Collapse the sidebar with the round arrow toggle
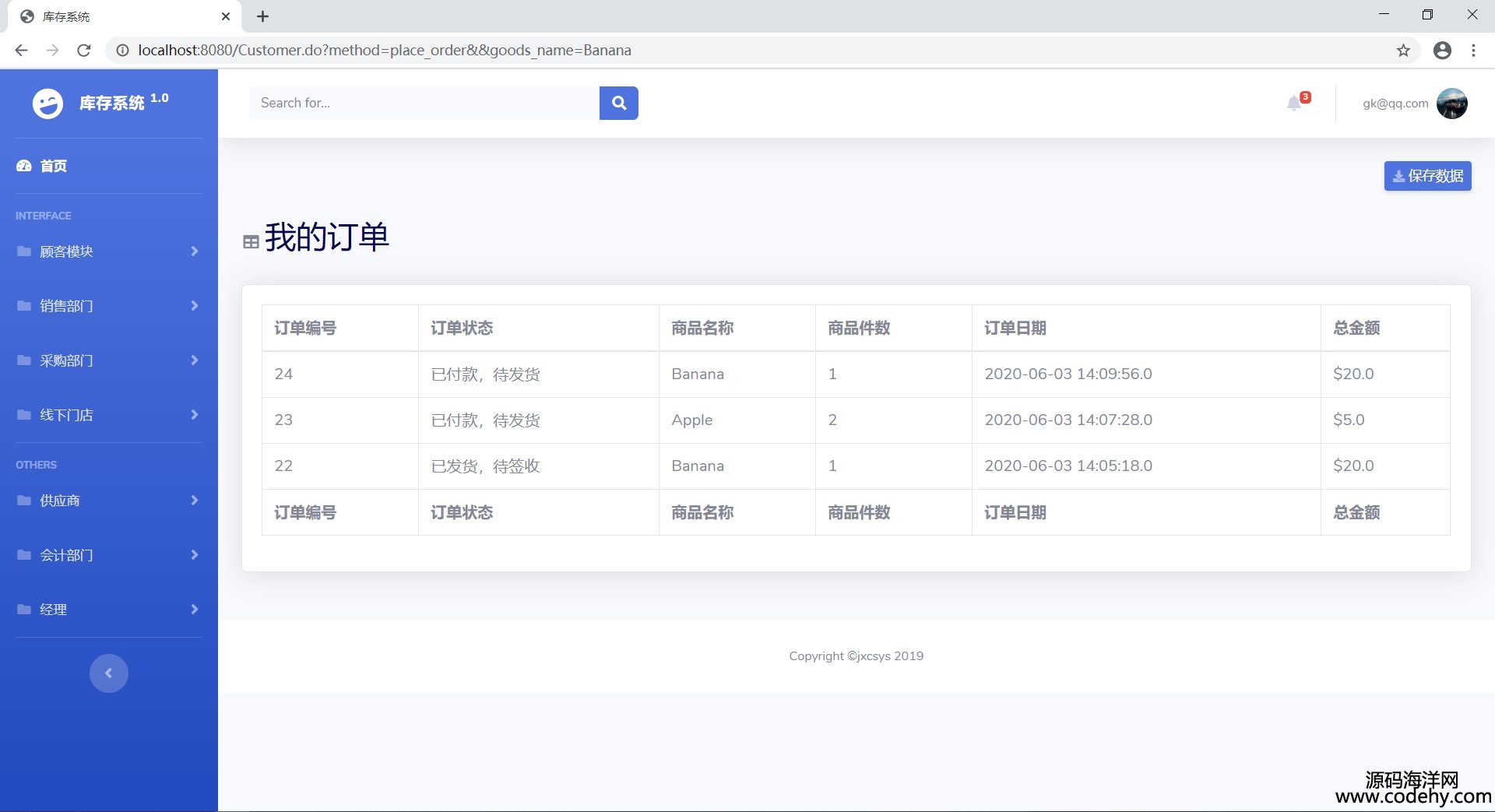Image resolution: width=1495 pixels, height=812 pixels. tap(108, 673)
